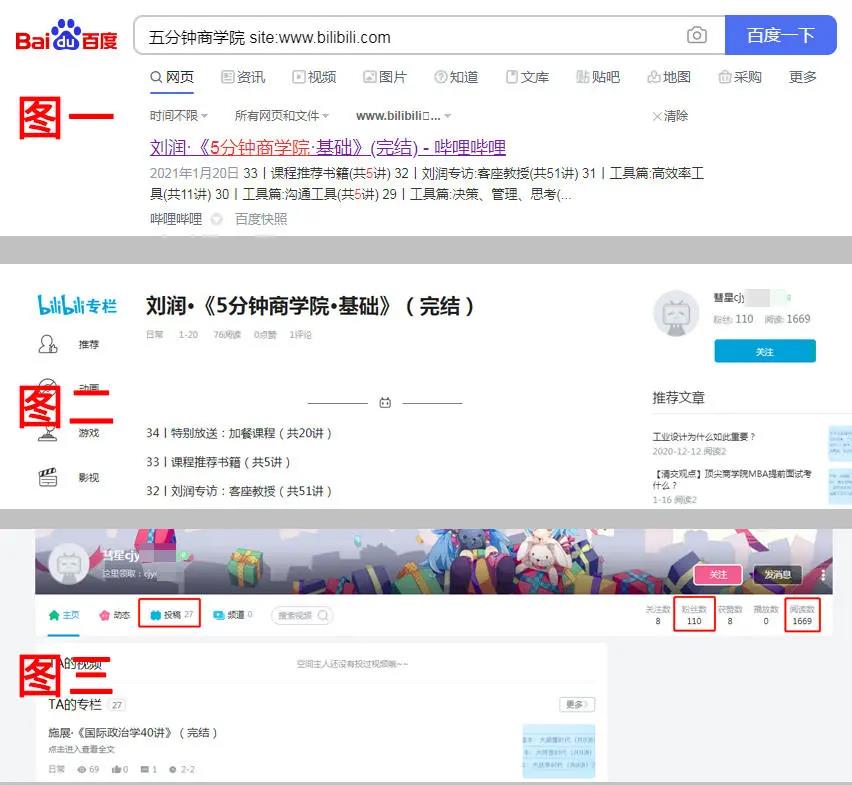Click the 关注数 8 stat

[657, 615]
